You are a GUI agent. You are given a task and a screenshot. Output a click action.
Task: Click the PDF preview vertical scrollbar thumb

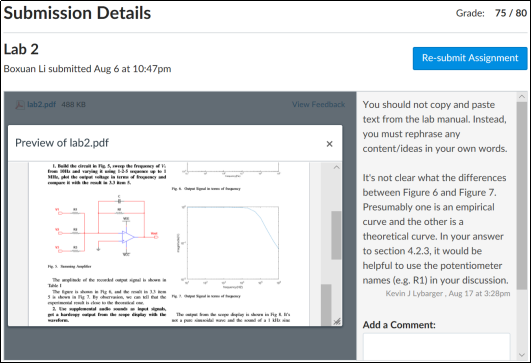point(336,235)
